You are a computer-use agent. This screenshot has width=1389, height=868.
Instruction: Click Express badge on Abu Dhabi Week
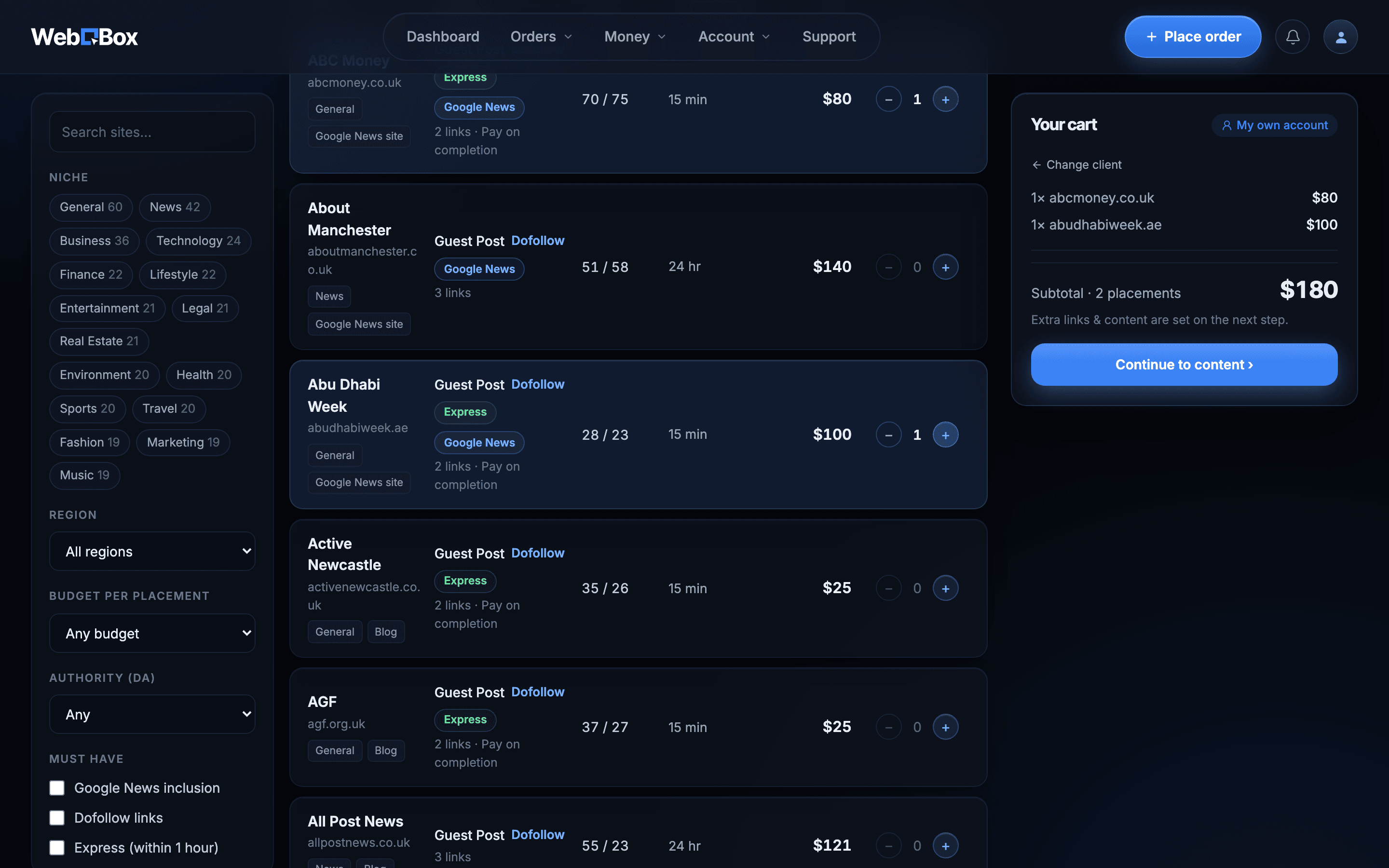coord(465,412)
